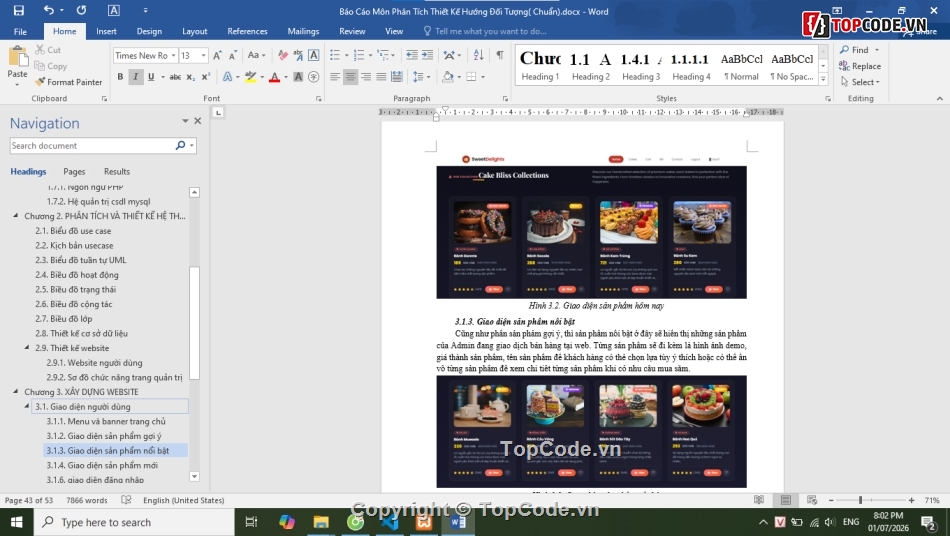Click the Paste clipboard icon
This screenshot has width=950, height=536.
click(18, 56)
